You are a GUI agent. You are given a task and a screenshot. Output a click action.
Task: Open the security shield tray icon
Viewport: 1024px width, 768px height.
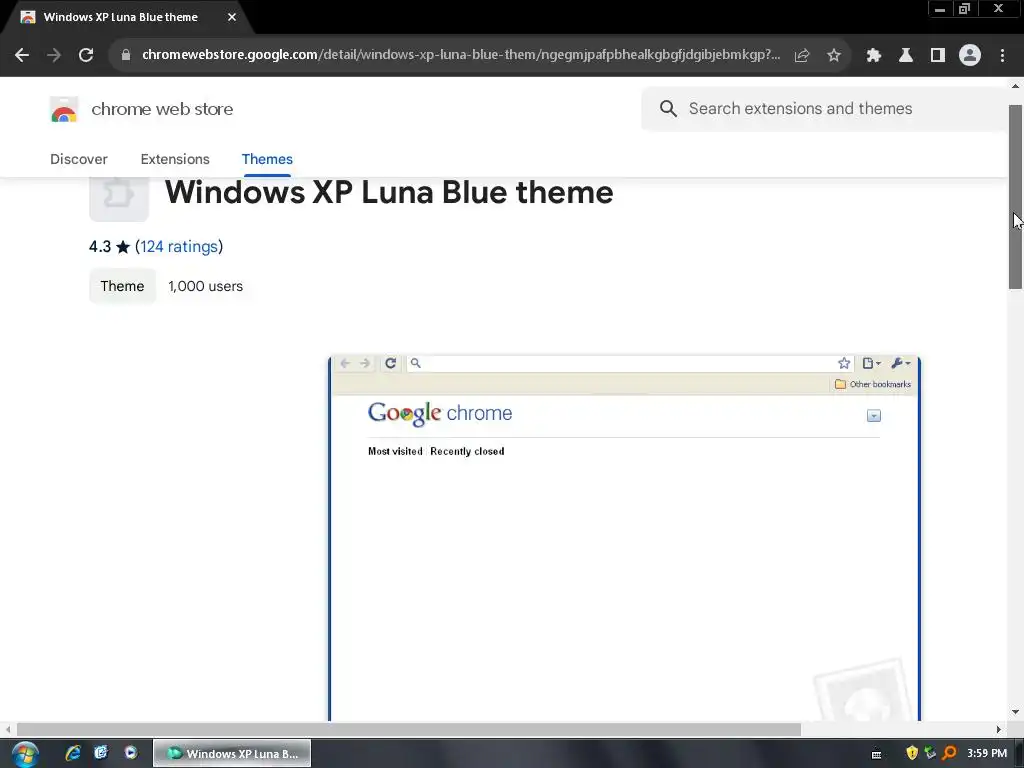912,754
